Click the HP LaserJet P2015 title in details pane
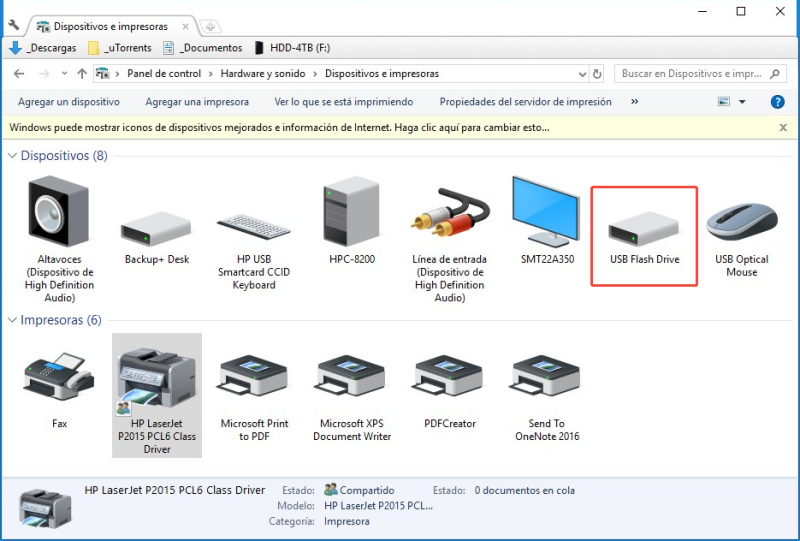The height and width of the screenshot is (541, 800). tap(174, 490)
